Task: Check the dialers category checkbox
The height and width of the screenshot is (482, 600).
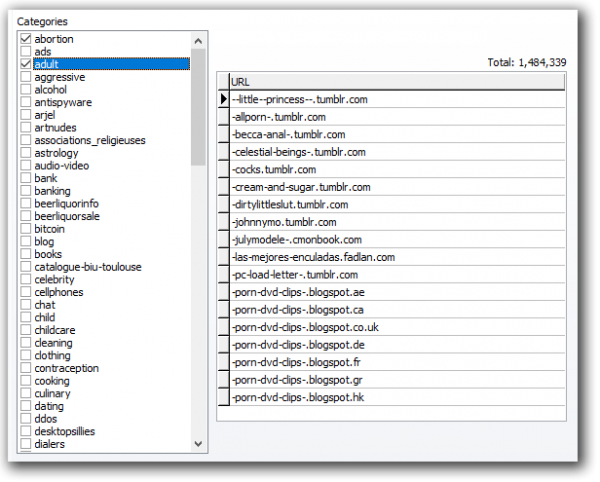Action: tap(26, 444)
